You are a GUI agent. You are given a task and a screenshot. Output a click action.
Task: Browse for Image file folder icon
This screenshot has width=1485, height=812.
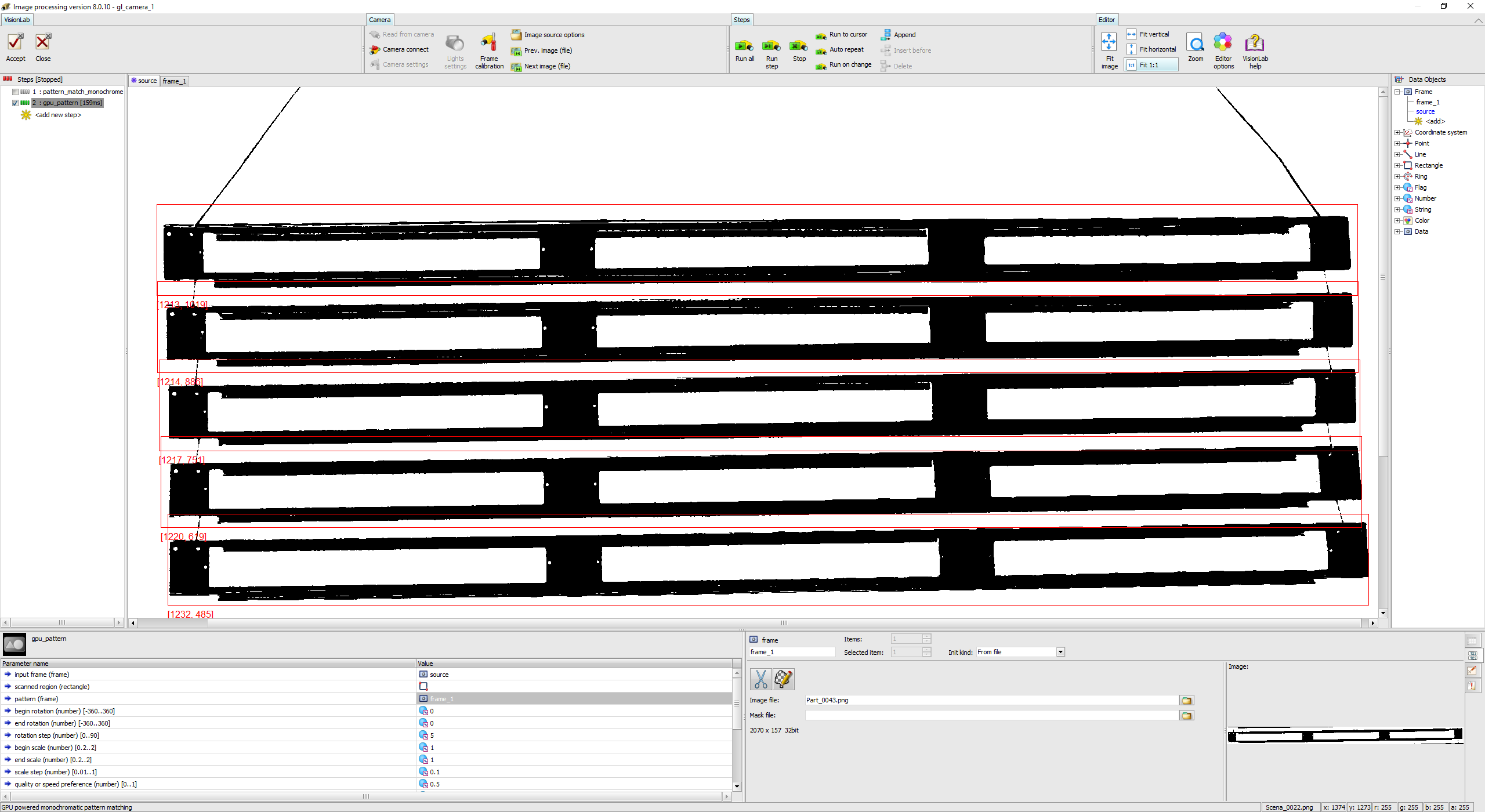click(1186, 701)
